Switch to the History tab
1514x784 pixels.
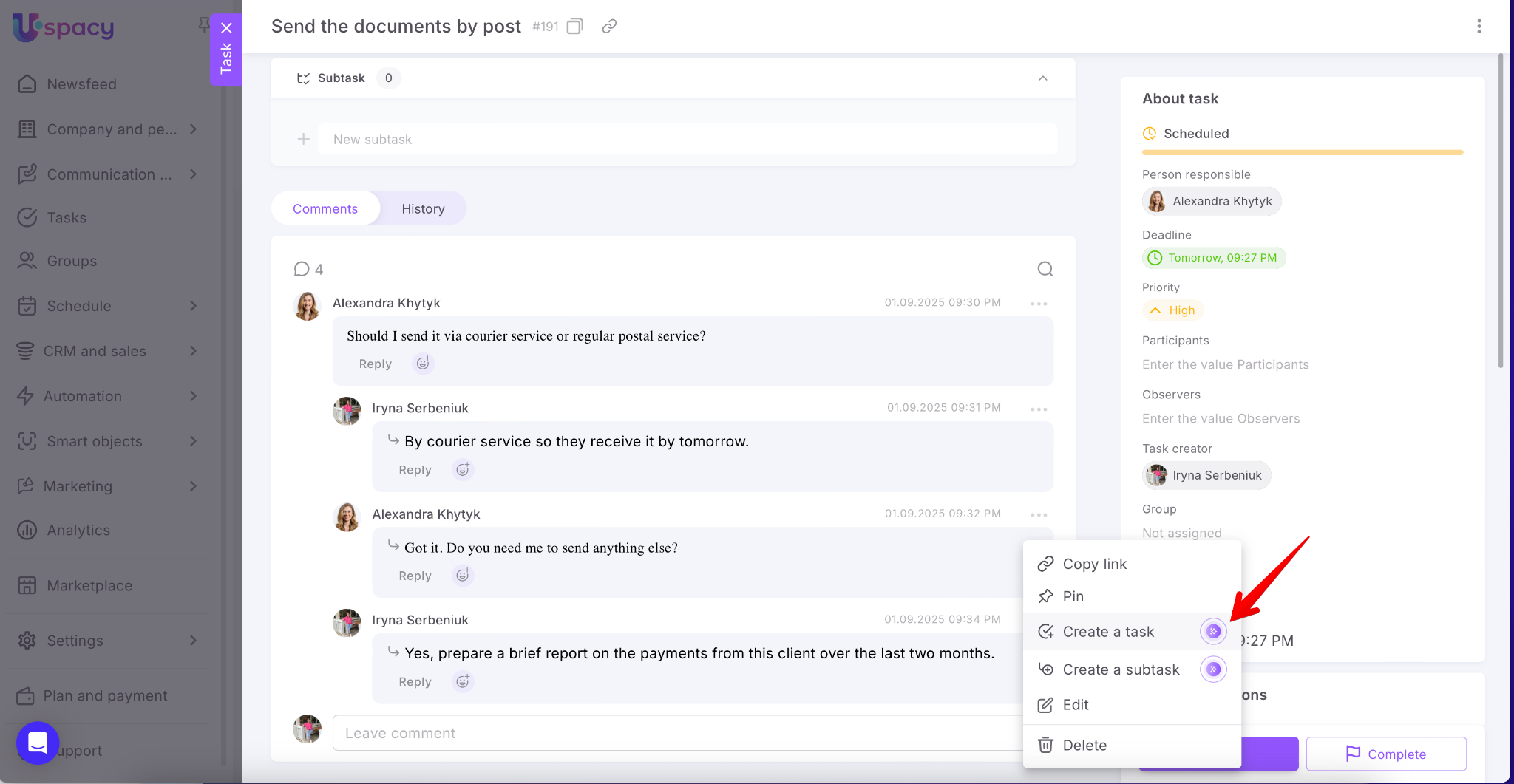point(423,209)
